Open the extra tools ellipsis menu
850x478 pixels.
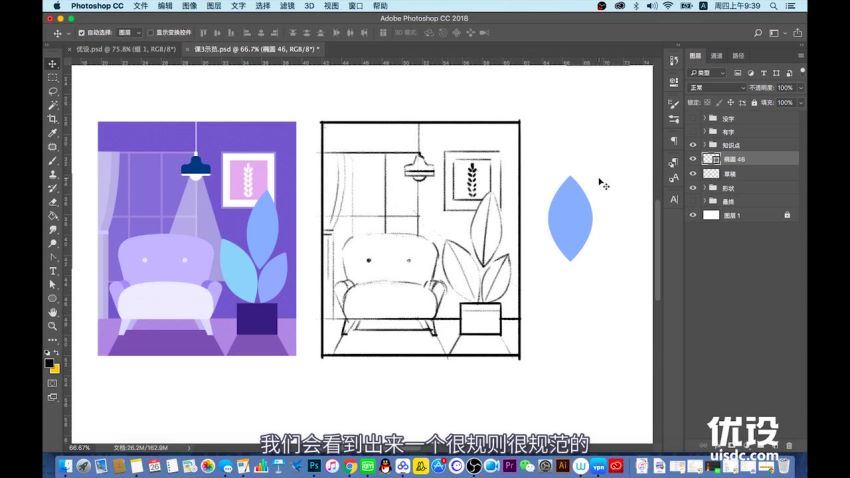coord(53,340)
